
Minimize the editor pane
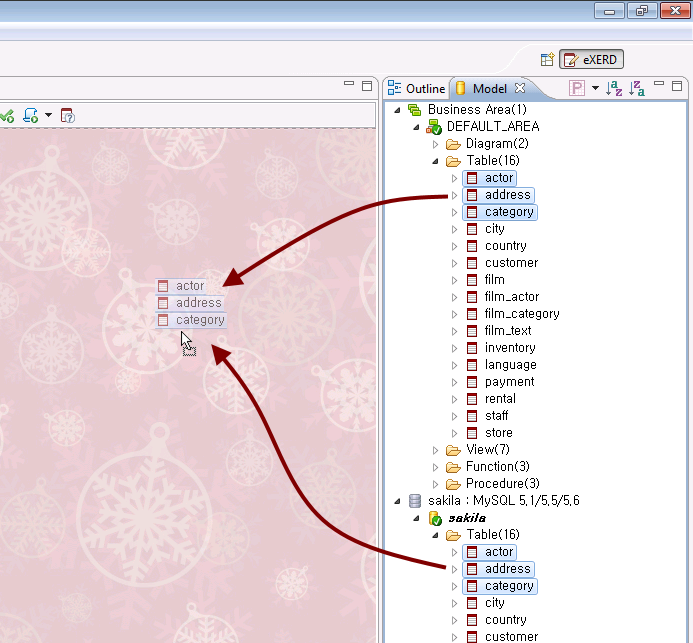pos(349,83)
